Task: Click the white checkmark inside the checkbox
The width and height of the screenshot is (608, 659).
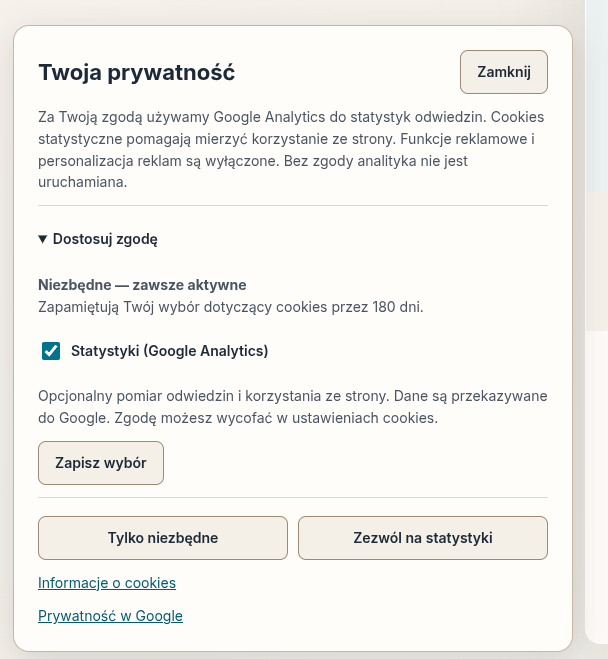Action: 51,351
